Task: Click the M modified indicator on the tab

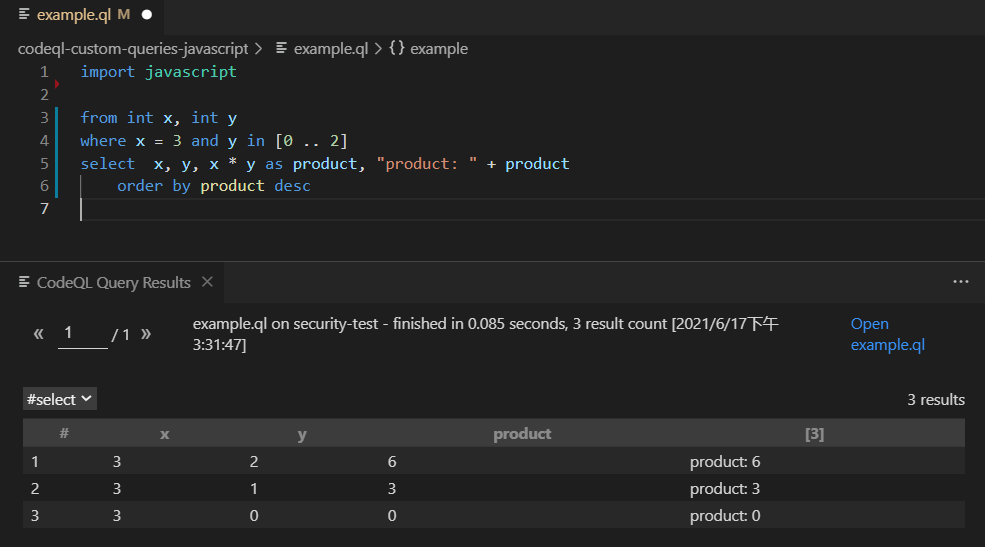Action: [x=124, y=14]
